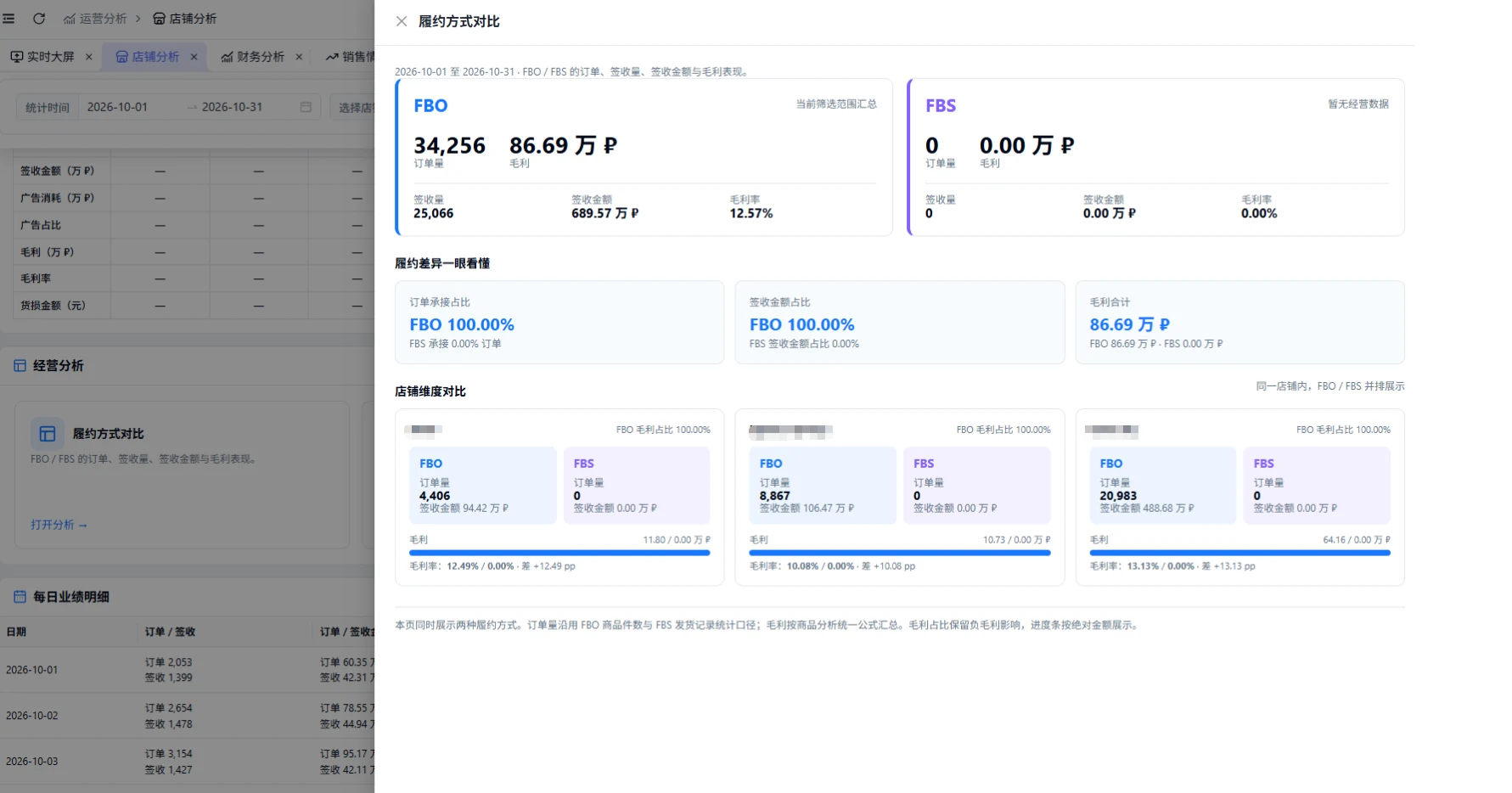Close the 履约方式对比 drawer
1512x793 pixels.
point(402,21)
